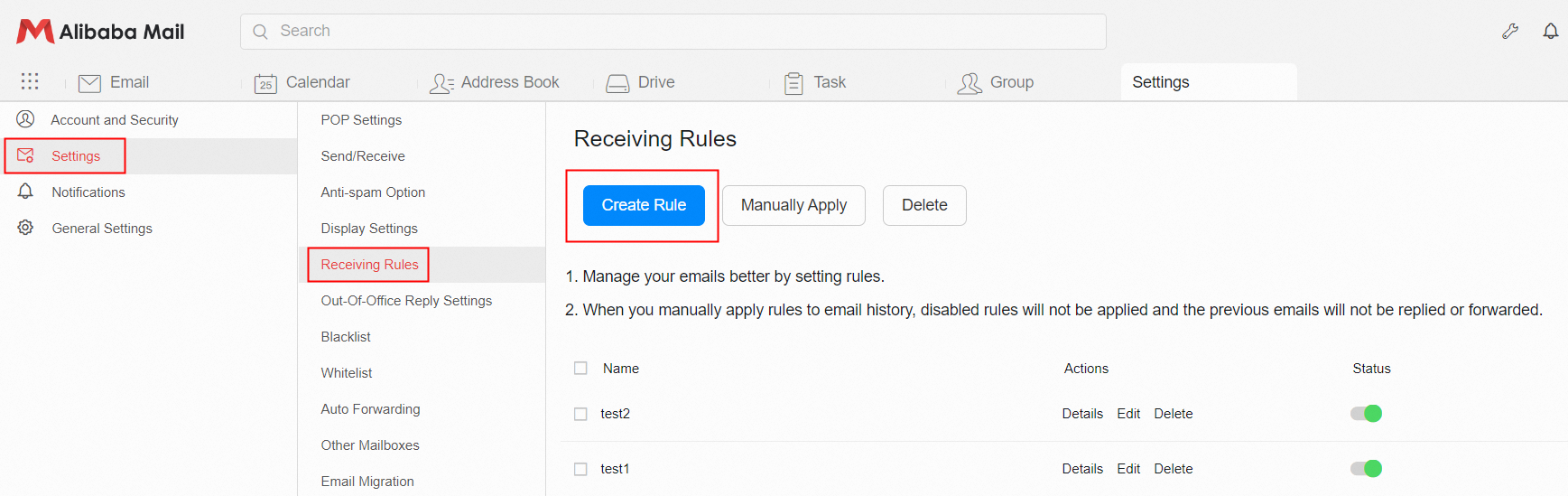The image size is (1568, 496).
Task: Click the Calendar icon in navigation
Action: [265, 83]
